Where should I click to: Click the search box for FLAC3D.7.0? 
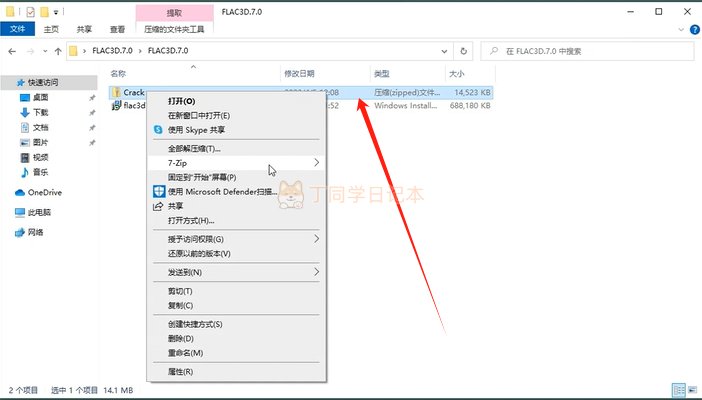pyautogui.click(x=587, y=52)
